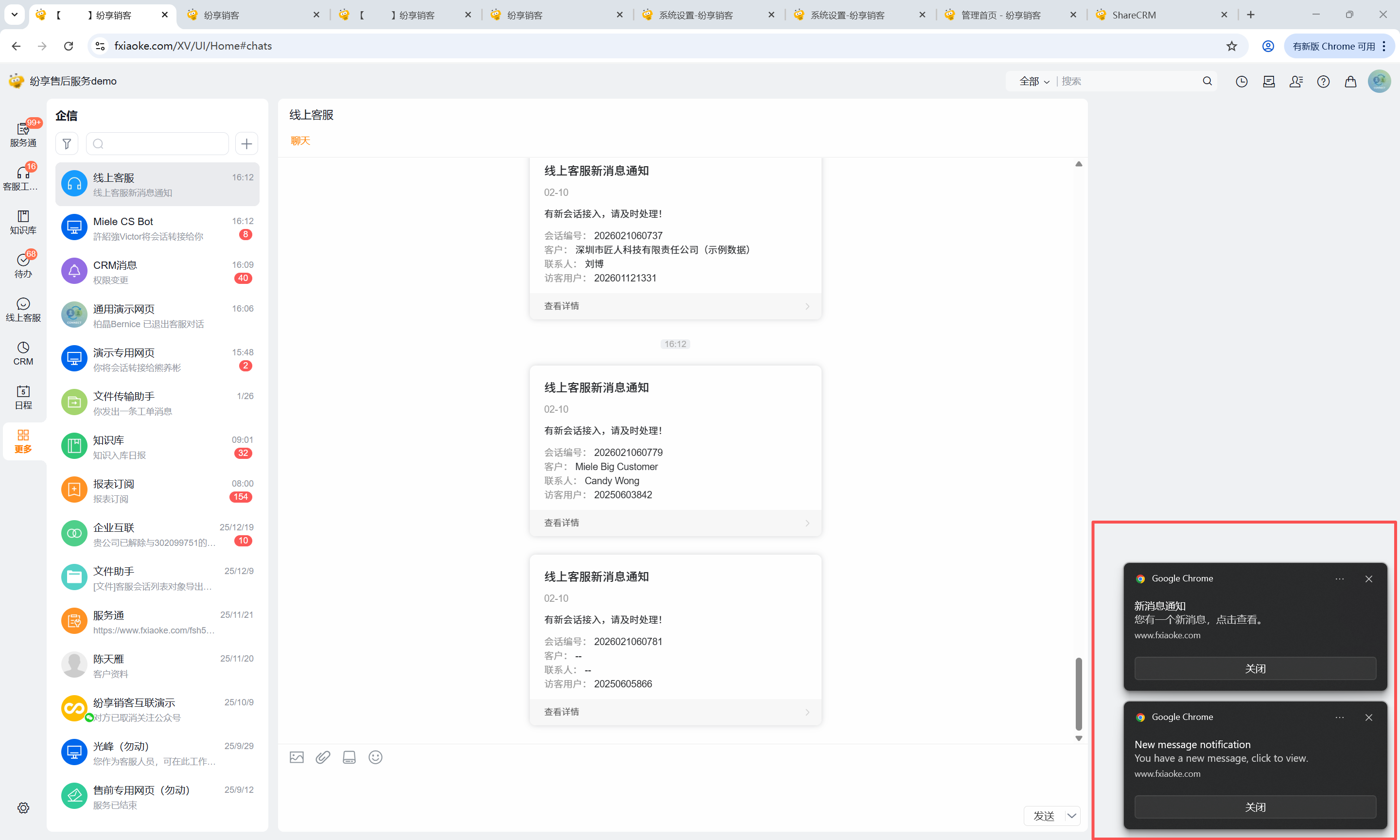
Task: Switch to the 聊天 tab
Action: pos(300,141)
